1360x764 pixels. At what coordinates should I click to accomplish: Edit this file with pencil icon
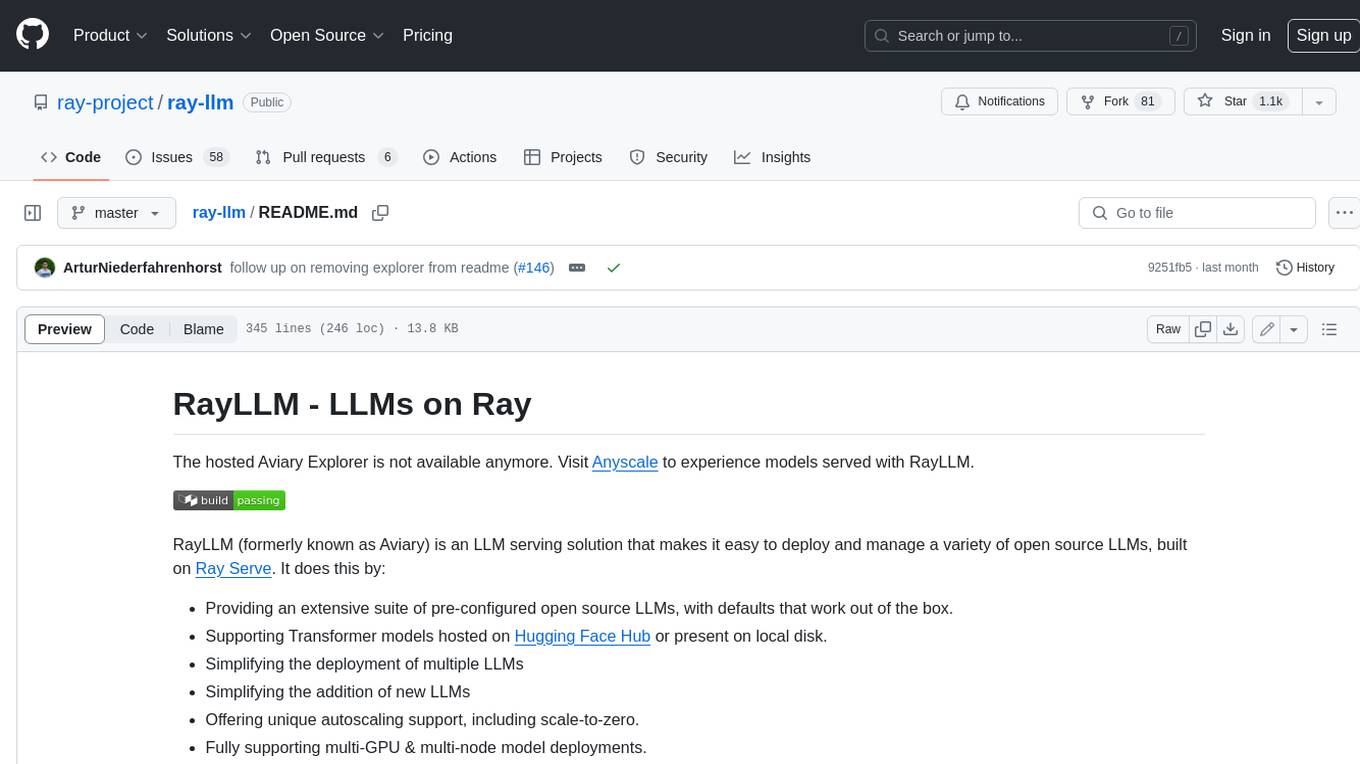pos(1267,329)
